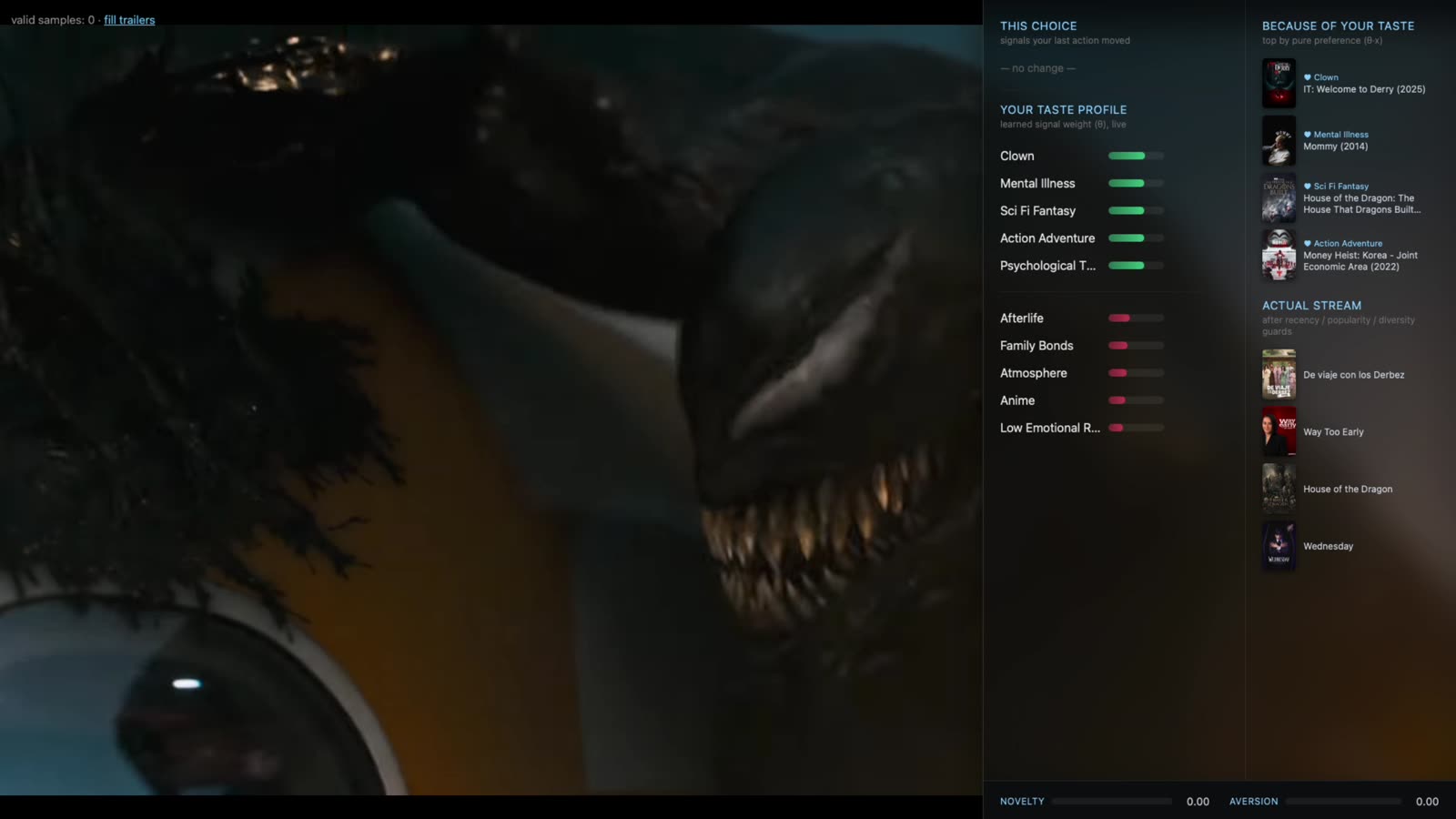Click the Mental Illness taste weight bar
Image resolution: width=1456 pixels, height=819 pixels.
[1136, 184]
